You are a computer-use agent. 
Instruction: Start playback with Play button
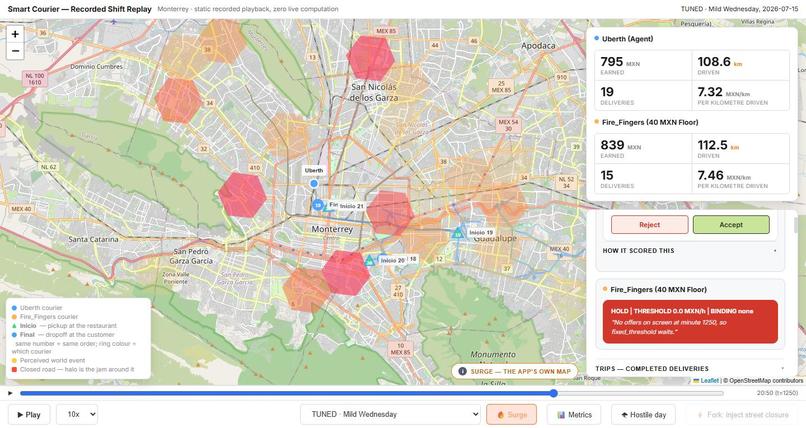coord(29,415)
